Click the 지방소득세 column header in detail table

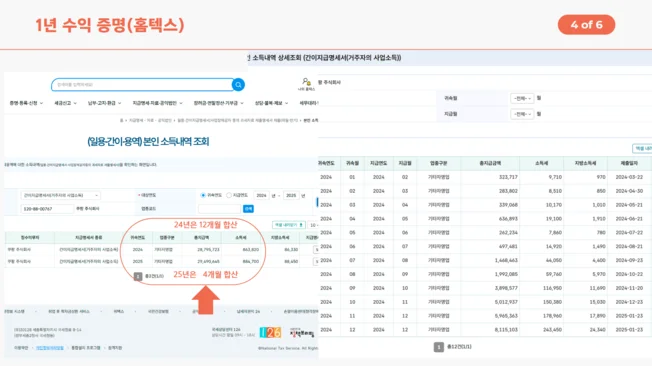[585, 163]
